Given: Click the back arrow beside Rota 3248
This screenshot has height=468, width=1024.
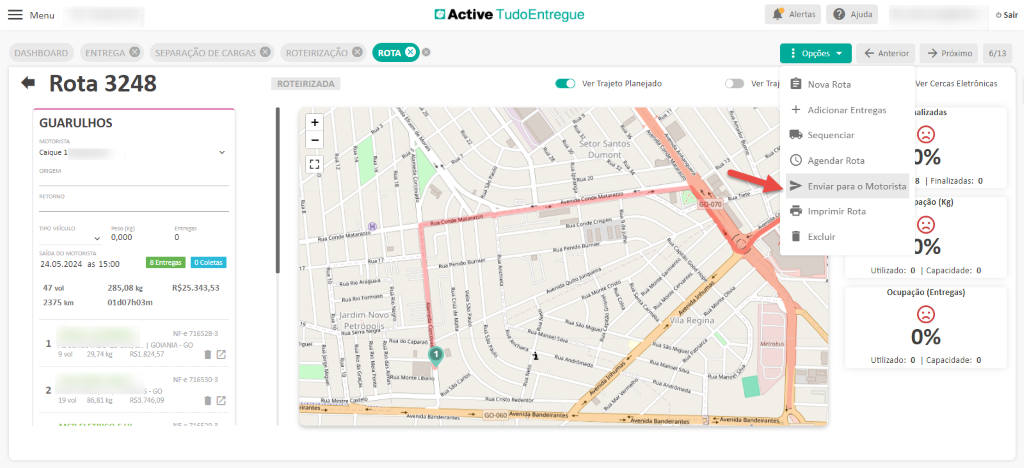Looking at the screenshot, I should click(x=28, y=83).
